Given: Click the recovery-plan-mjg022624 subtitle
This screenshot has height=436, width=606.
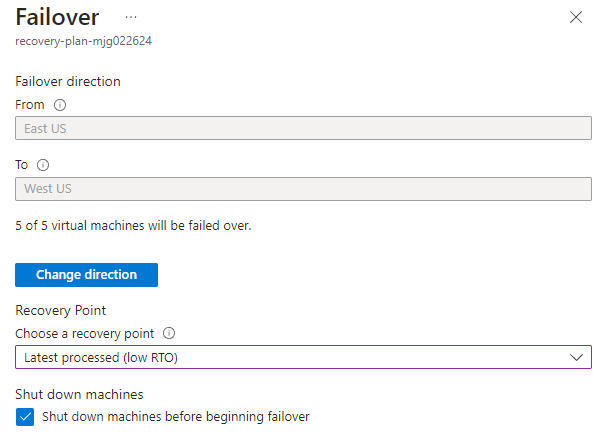Looking at the screenshot, I should pyautogui.click(x=83, y=41).
